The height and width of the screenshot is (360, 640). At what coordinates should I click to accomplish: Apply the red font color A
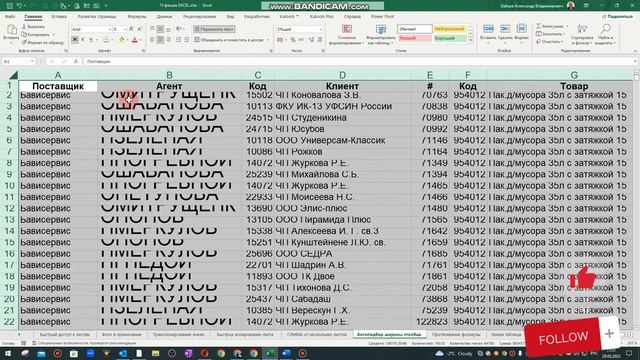[x=135, y=40]
